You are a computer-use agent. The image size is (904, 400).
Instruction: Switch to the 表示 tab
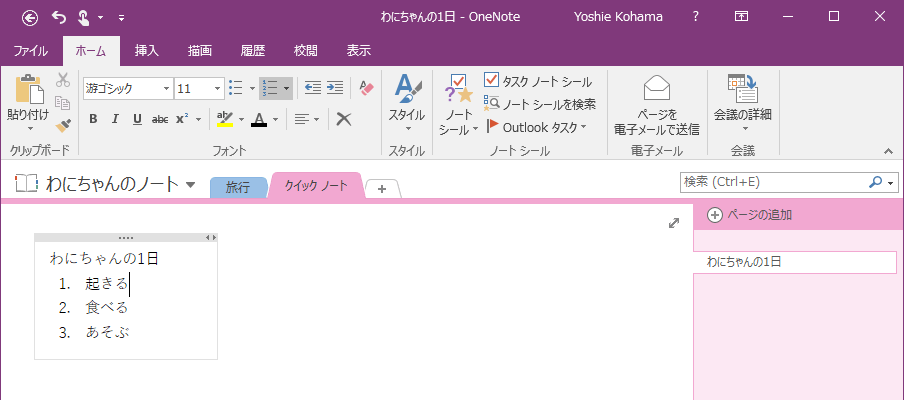point(359,51)
